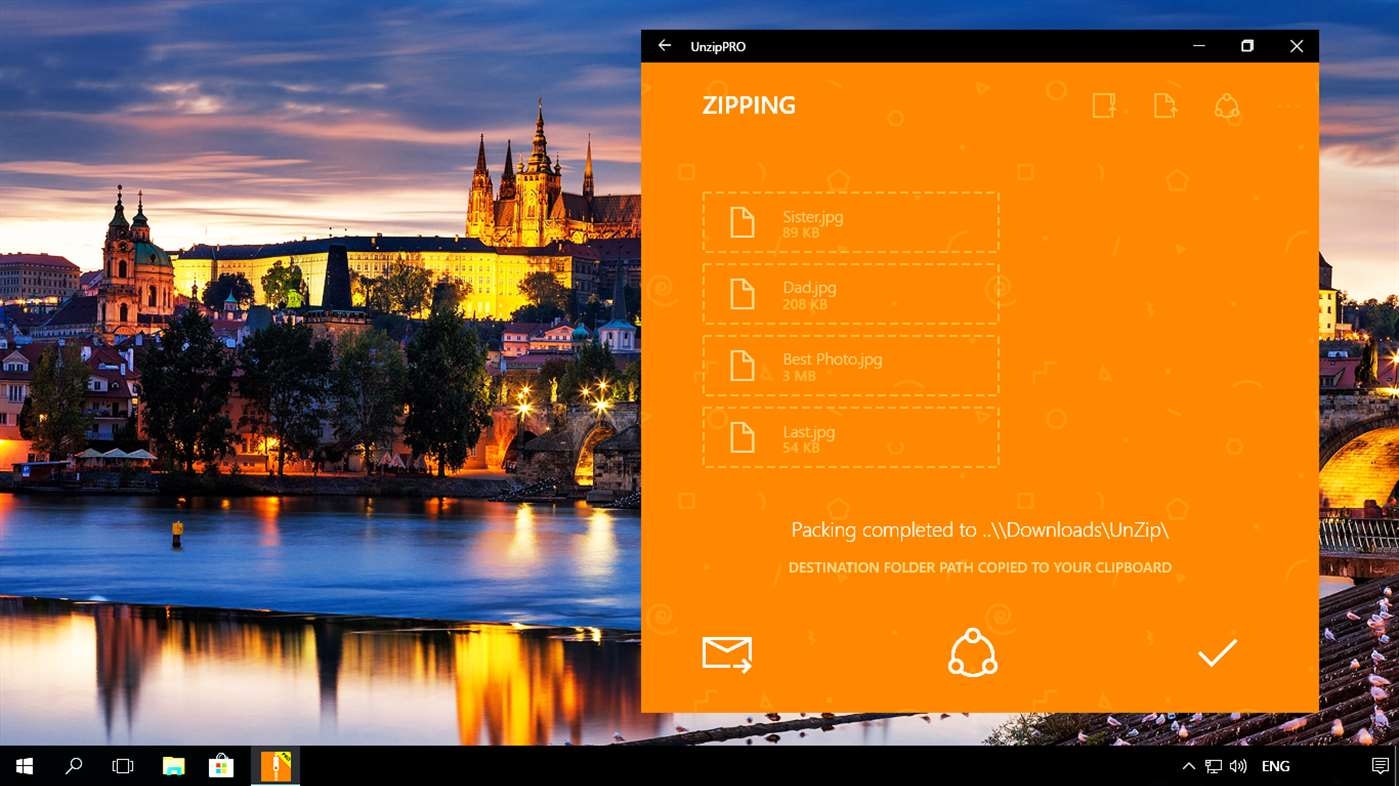The height and width of the screenshot is (786, 1399).
Task: Go back using the back arrow
Action: point(663,46)
